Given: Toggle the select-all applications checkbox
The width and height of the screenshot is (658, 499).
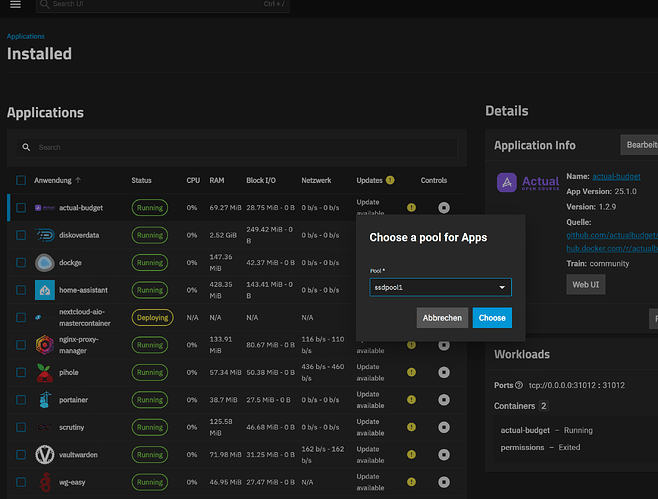Looking at the screenshot, I should pos(21,180).
